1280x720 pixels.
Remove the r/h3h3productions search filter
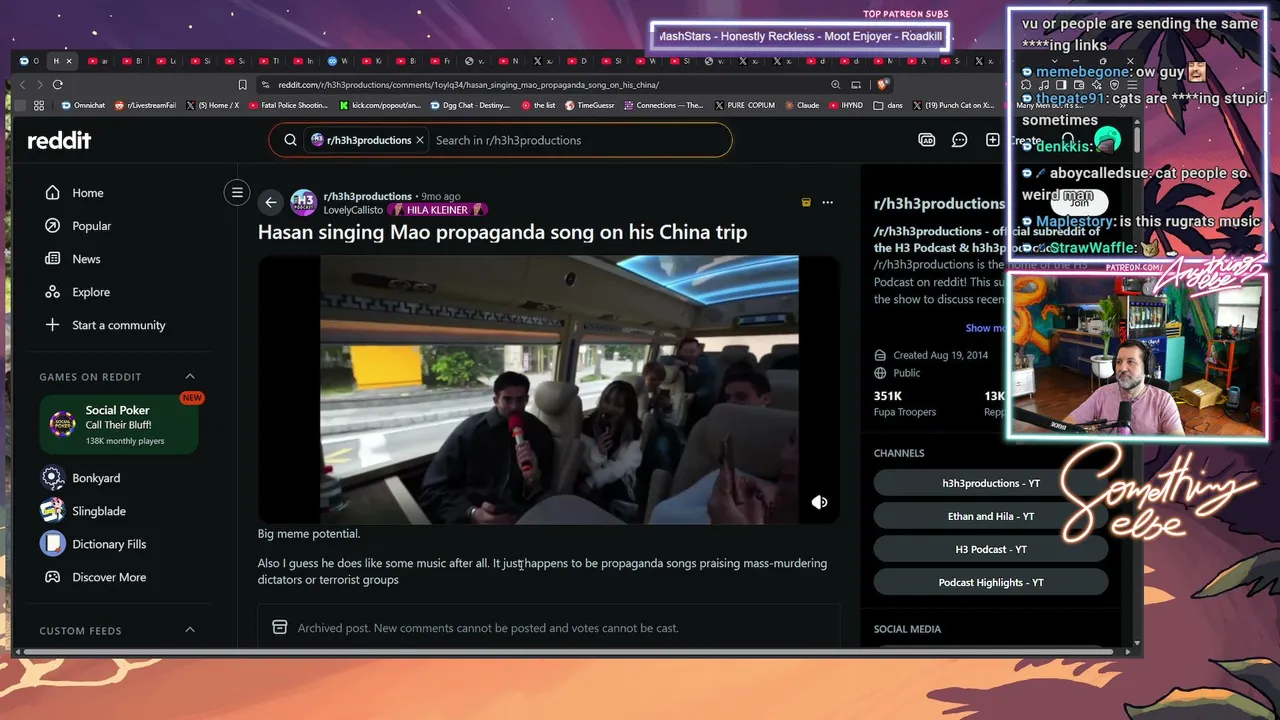(420, 140)
